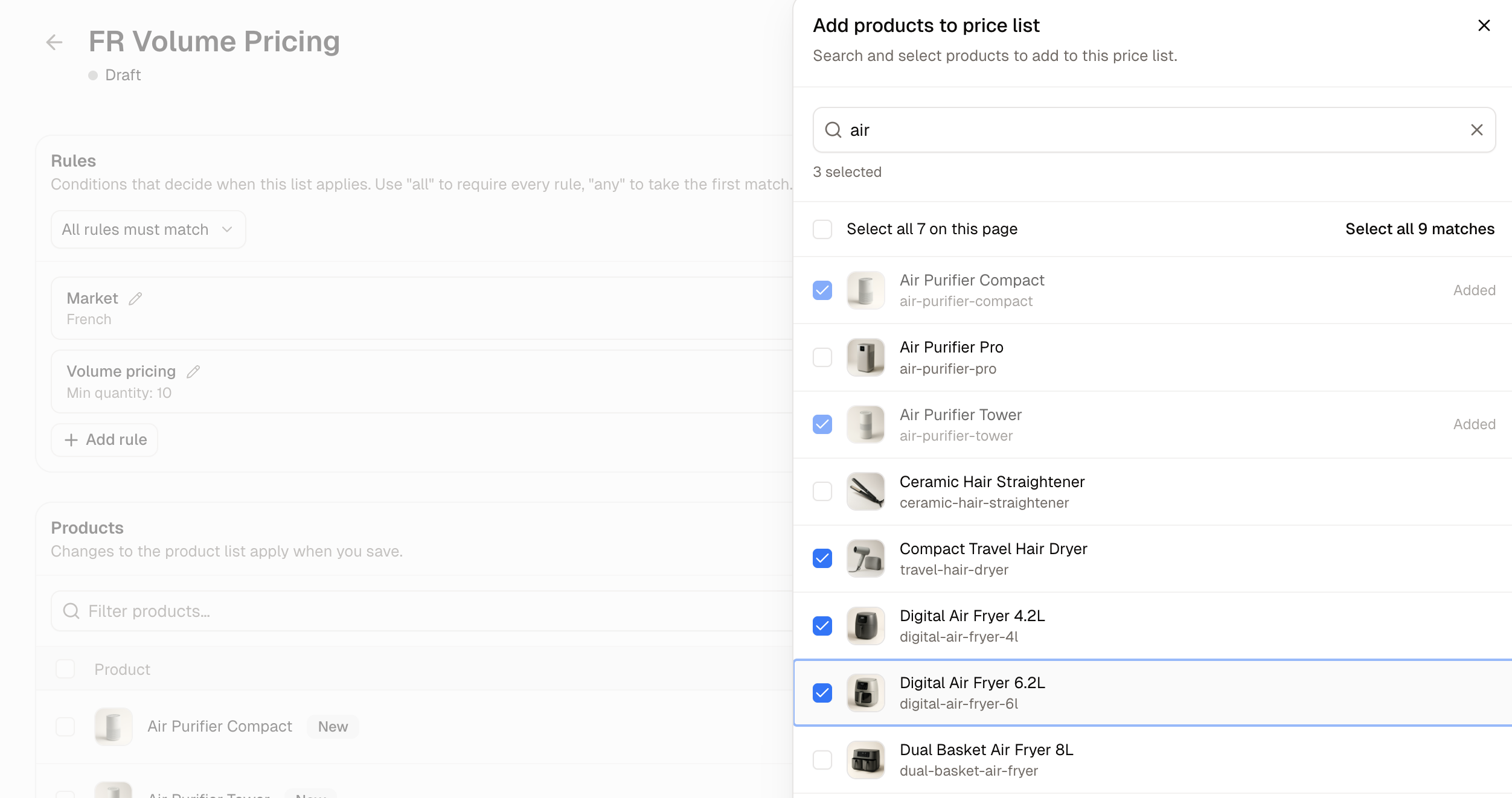Clear the 'air' search text
This screenshot has width=1512, height=798.
tap(1476, 130)
